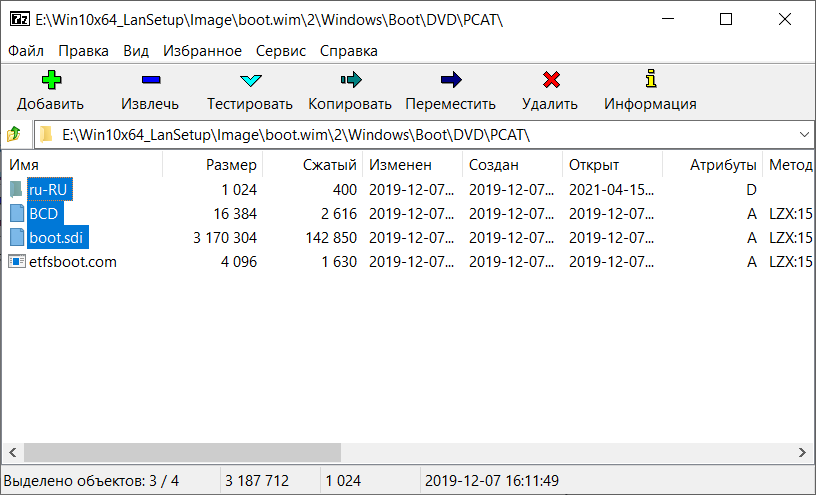The height and width of the screenshot is (495, 816).
Task: Select the etfsboot.com file icon
Action: coord(17,261)
